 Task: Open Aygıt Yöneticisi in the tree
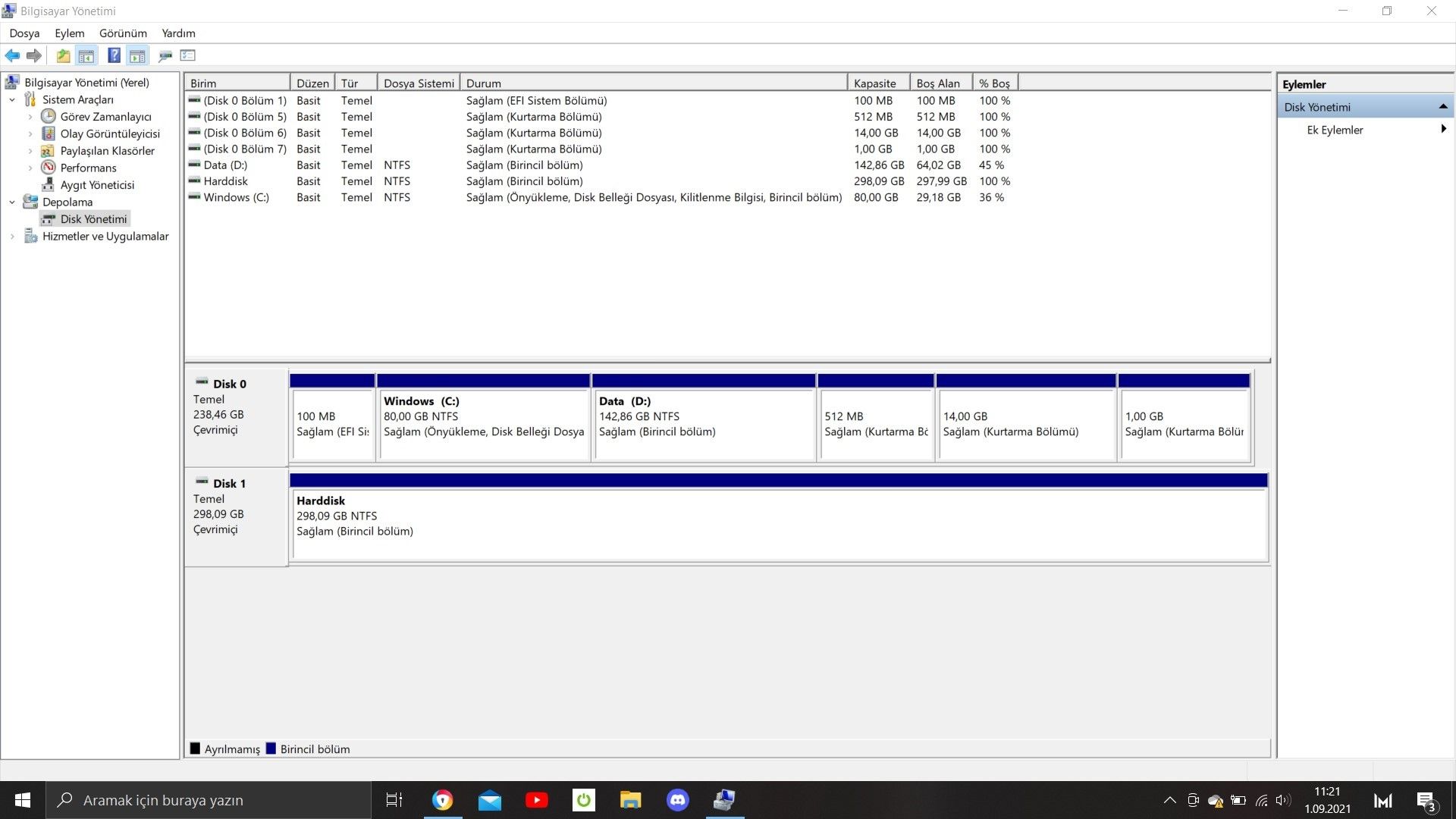[97, 185]
